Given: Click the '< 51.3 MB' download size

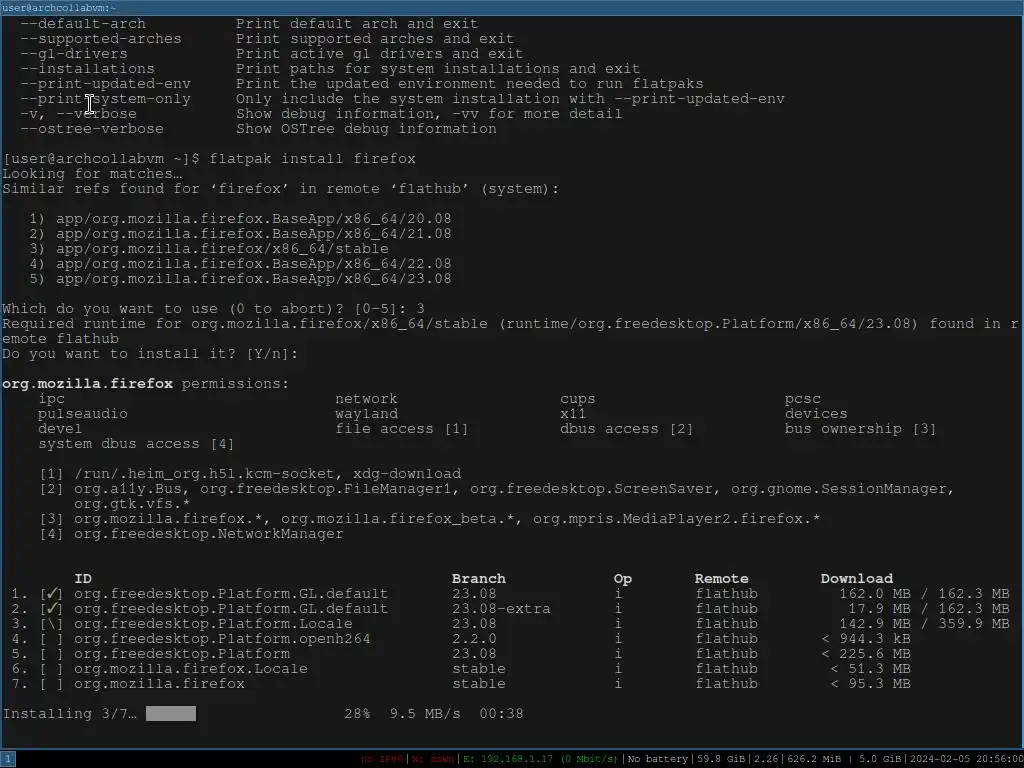Looking at the screenshot, I should (x=870, y=669).
